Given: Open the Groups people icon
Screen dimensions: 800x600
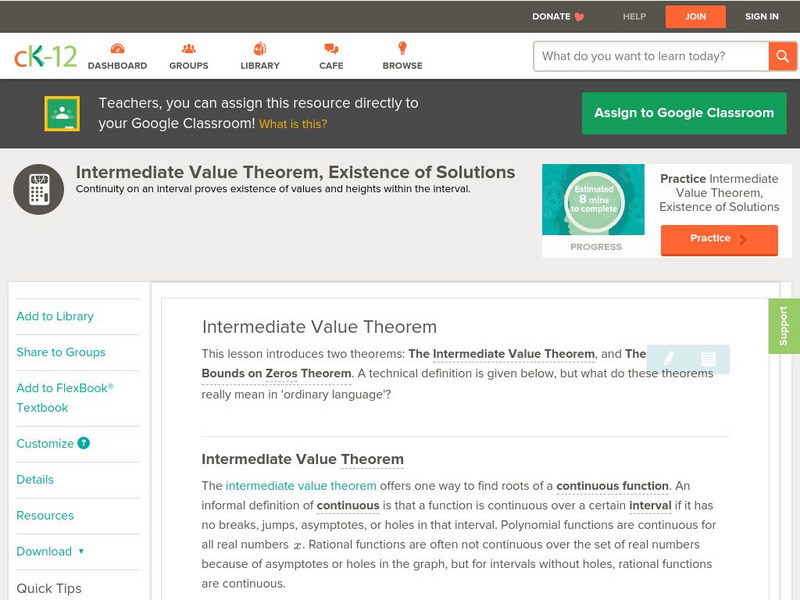Looking at the screenshot, I should point(189,49).
